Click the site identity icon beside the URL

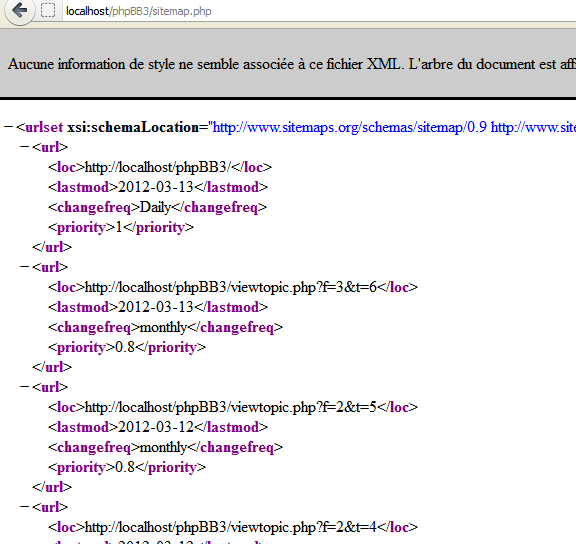click(x=48, y=11)
